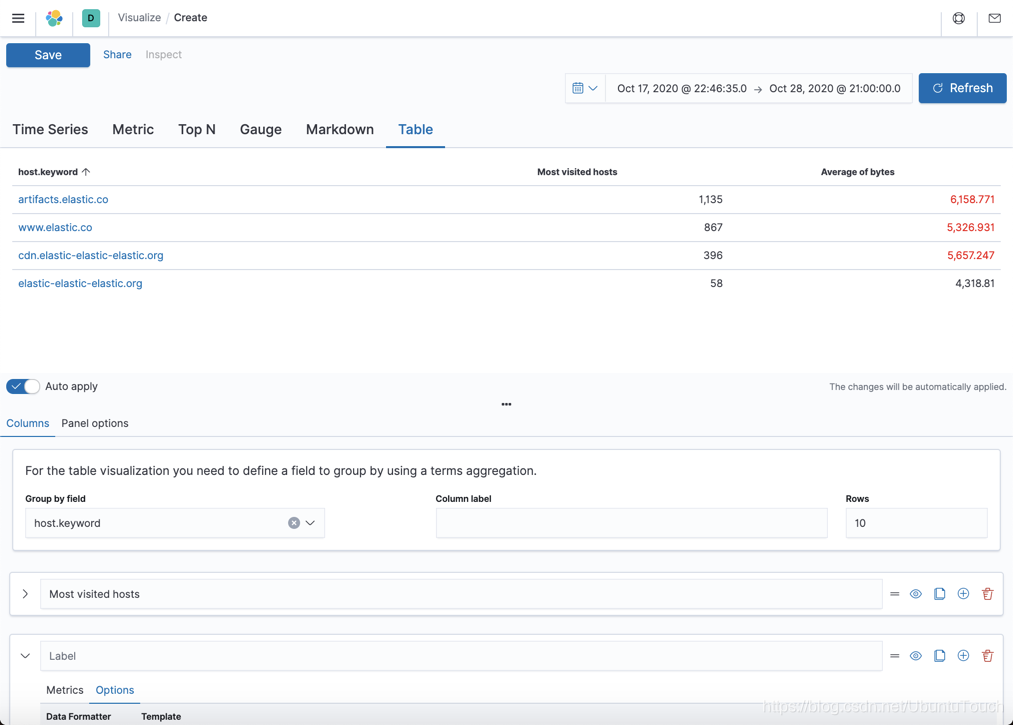Click the 396 visits cell
The width and height of the screenshot is (1013, 725).
coord(713,255)
